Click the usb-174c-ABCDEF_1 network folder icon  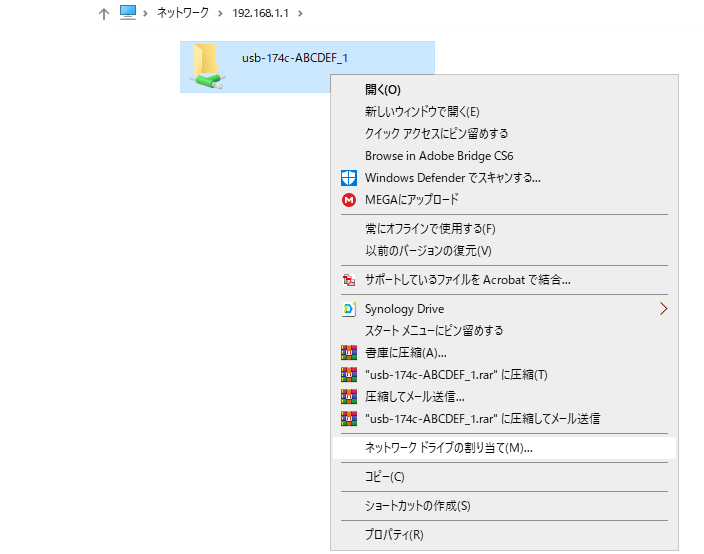click(x=207, y=66)
